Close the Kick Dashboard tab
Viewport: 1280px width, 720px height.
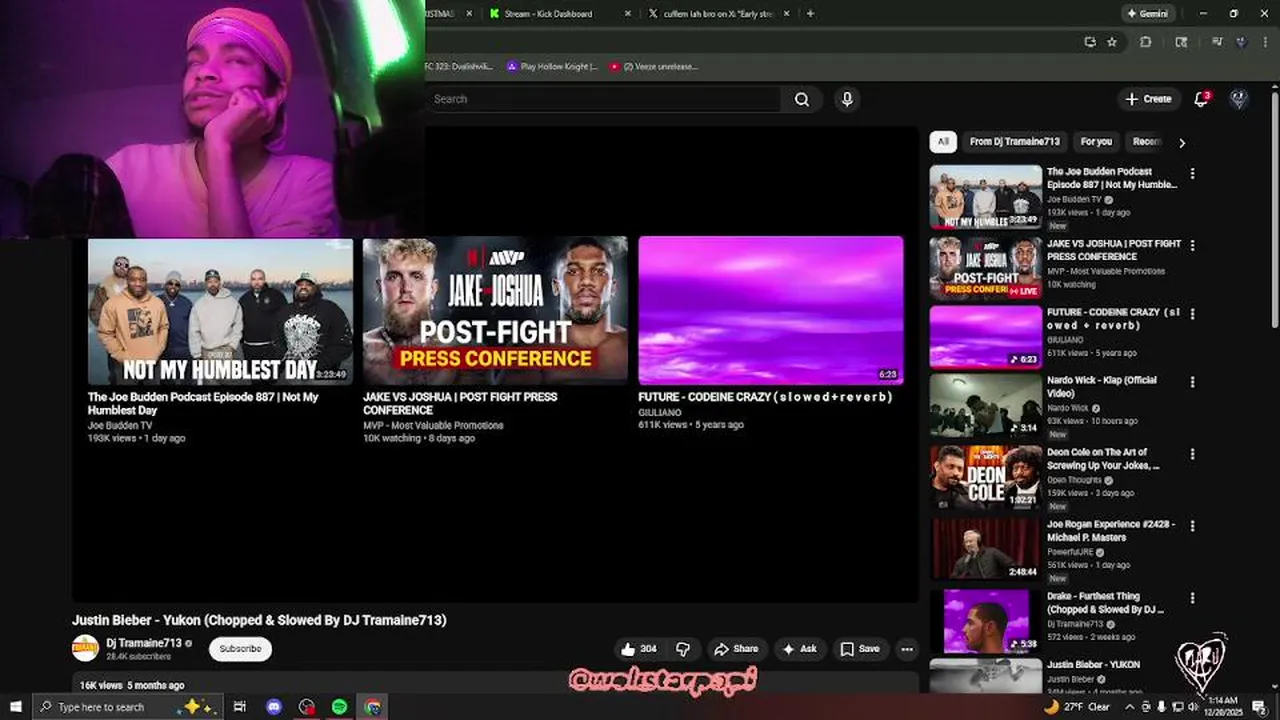pyautogui.click(x=628, y=13)
